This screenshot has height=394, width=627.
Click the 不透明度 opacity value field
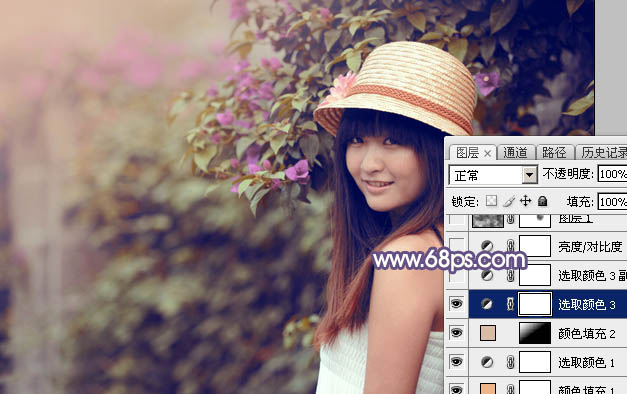(612, 174)
